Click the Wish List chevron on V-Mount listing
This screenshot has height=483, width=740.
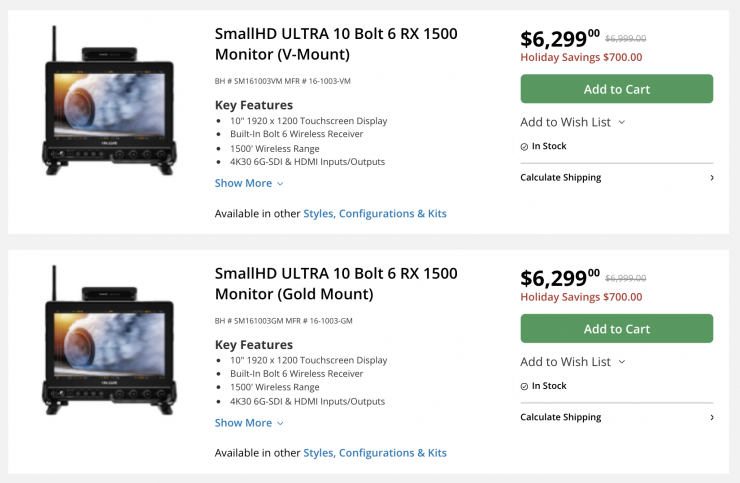point(622,123)
